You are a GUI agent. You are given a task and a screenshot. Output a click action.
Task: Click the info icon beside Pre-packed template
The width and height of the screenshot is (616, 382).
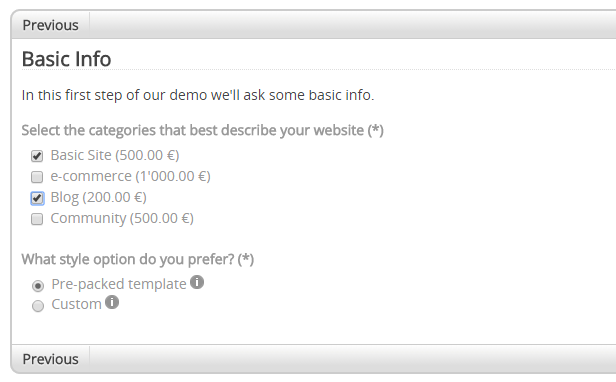click(197, 282)
